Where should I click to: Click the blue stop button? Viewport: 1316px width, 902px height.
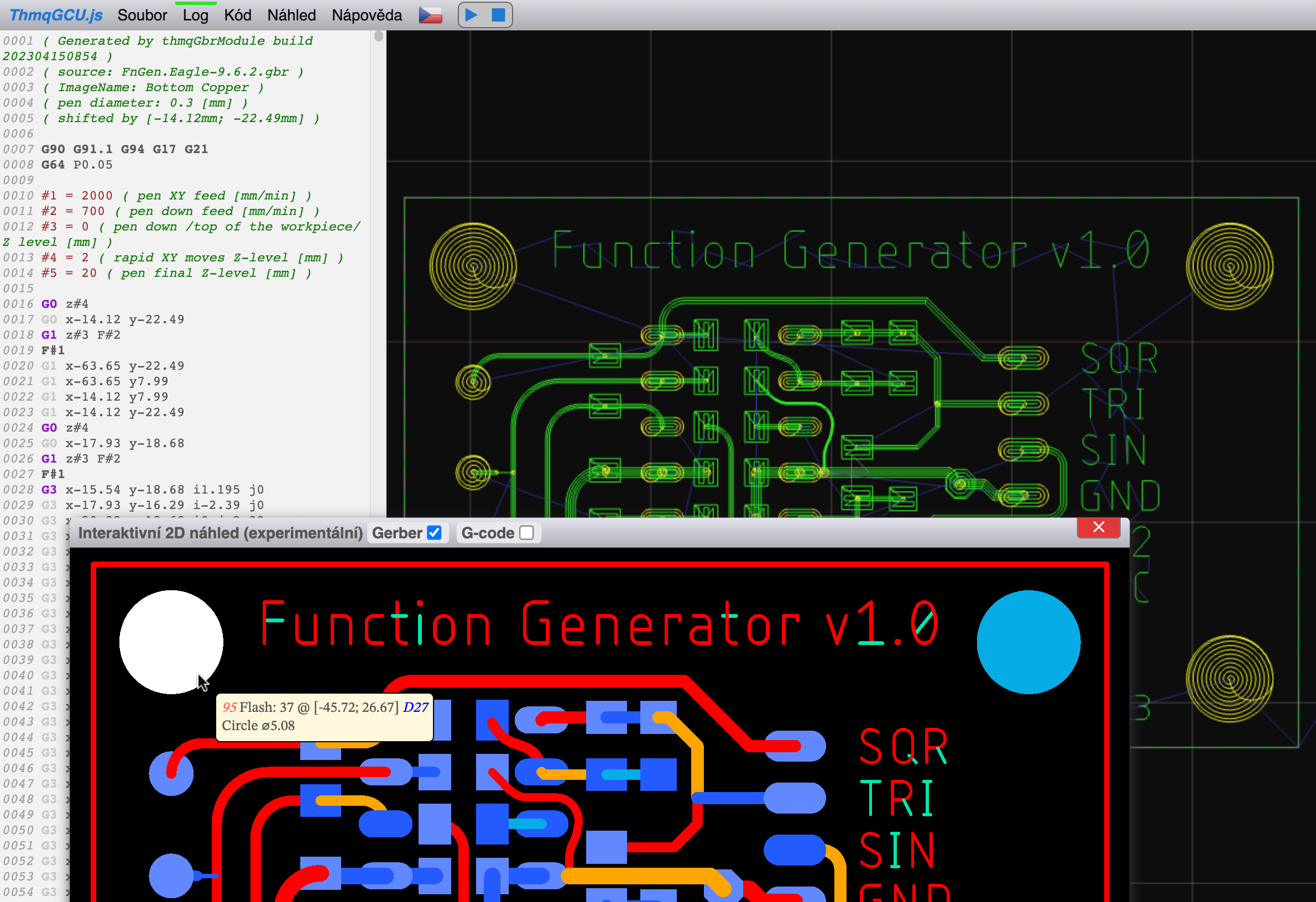(498, 15)
